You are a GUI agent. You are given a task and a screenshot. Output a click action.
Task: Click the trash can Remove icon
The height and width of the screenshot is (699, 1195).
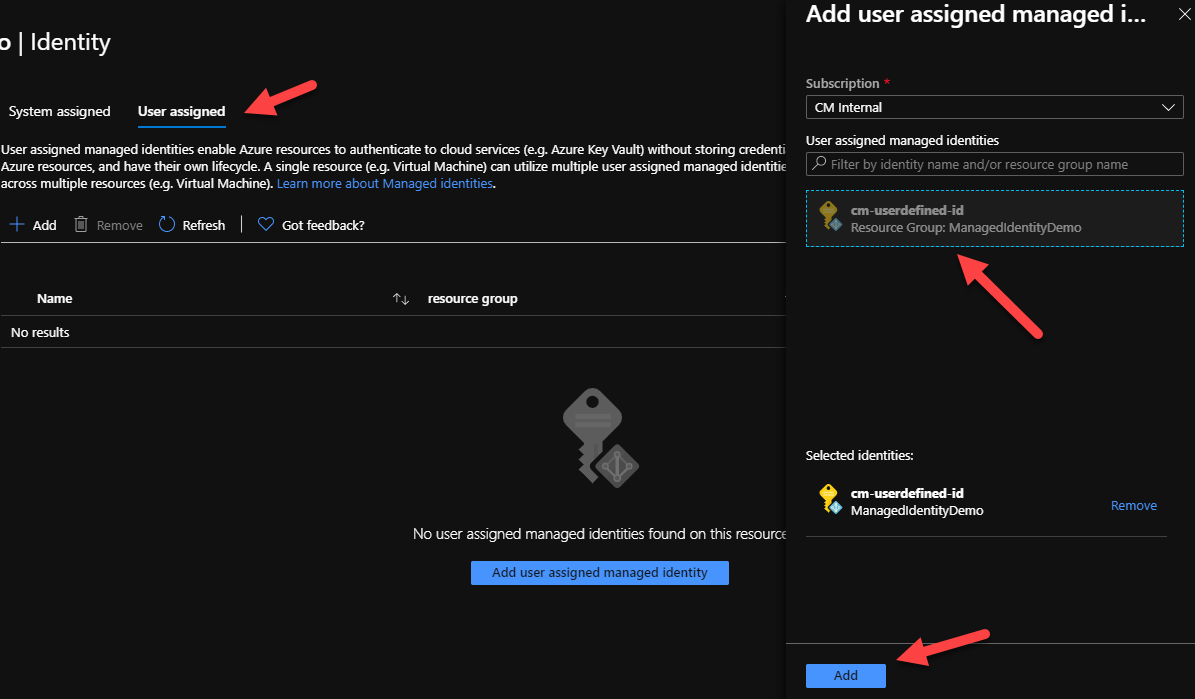pyautogui.click(x=81, y=224)
